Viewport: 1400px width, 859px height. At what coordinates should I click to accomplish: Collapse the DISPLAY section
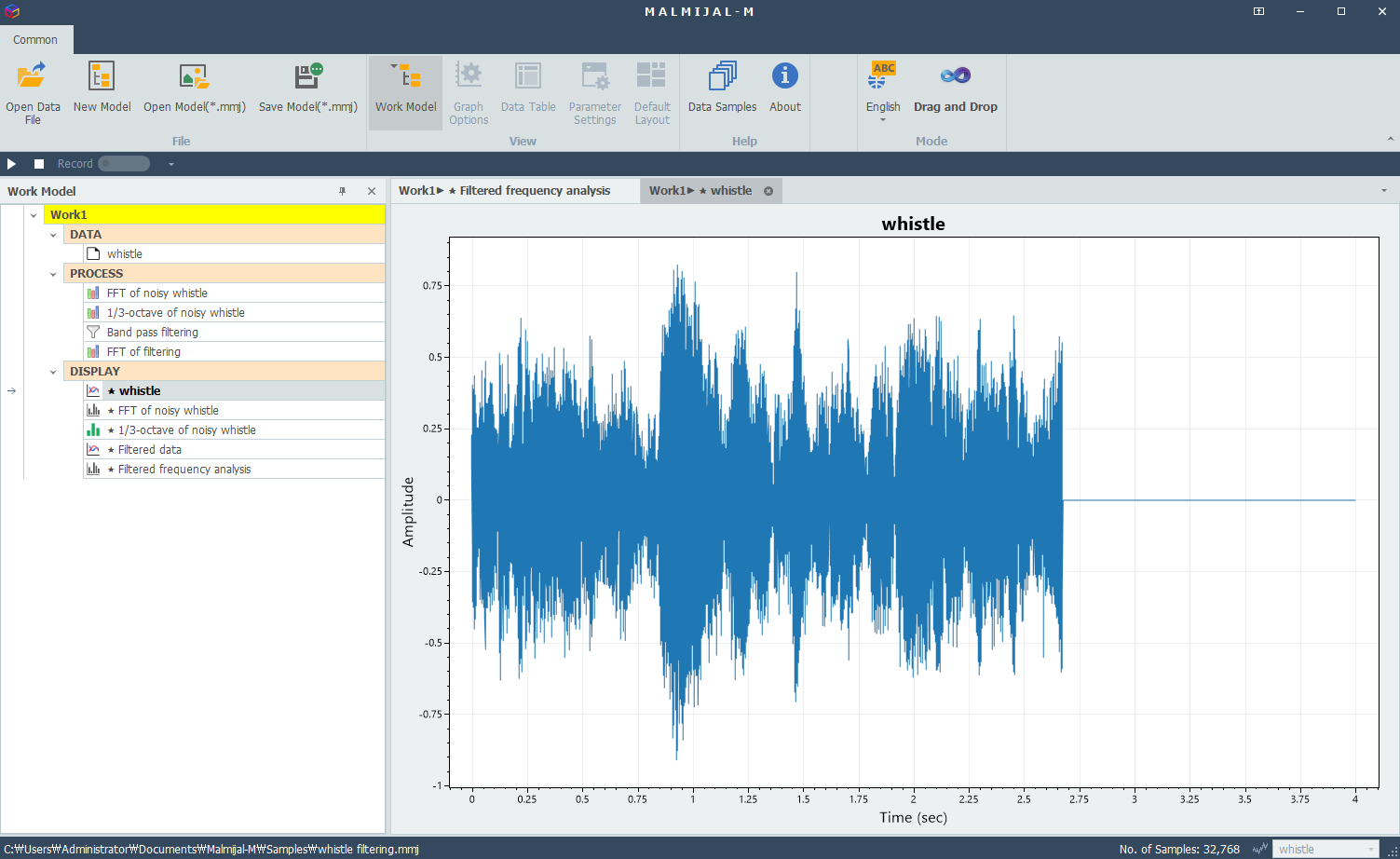(x=53, y=372)
